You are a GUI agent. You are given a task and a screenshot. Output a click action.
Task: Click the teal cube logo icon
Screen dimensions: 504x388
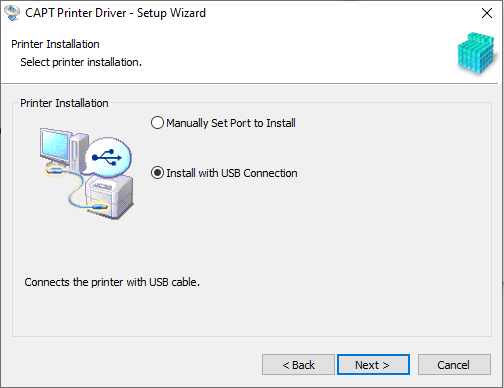point(476,53)
